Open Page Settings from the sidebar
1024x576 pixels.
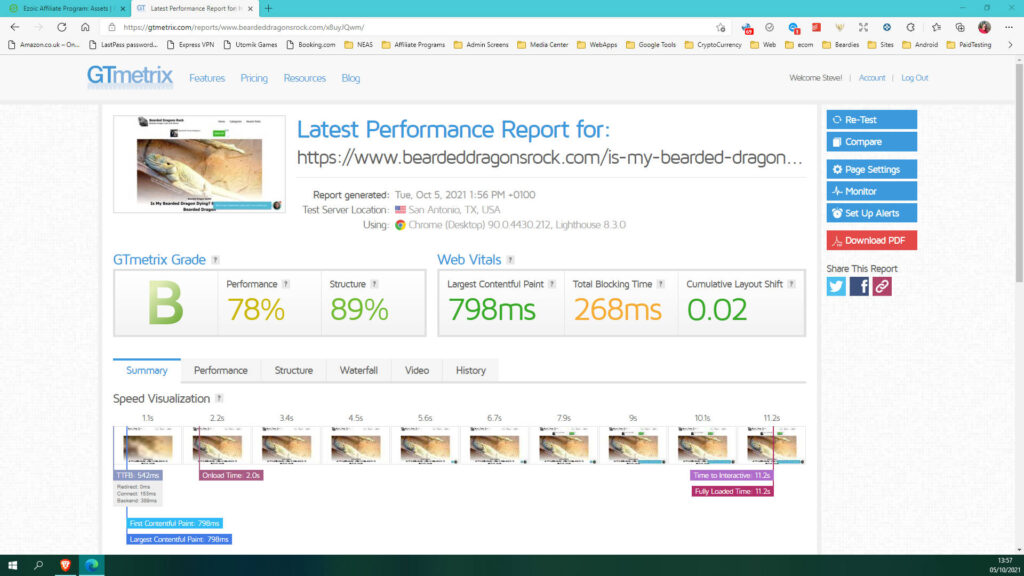[x=871, y=169]
